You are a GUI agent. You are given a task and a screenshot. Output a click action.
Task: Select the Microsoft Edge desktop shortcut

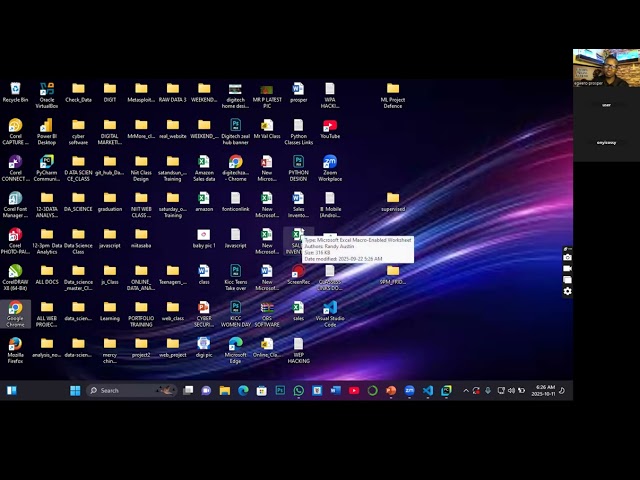pos(235,345)
